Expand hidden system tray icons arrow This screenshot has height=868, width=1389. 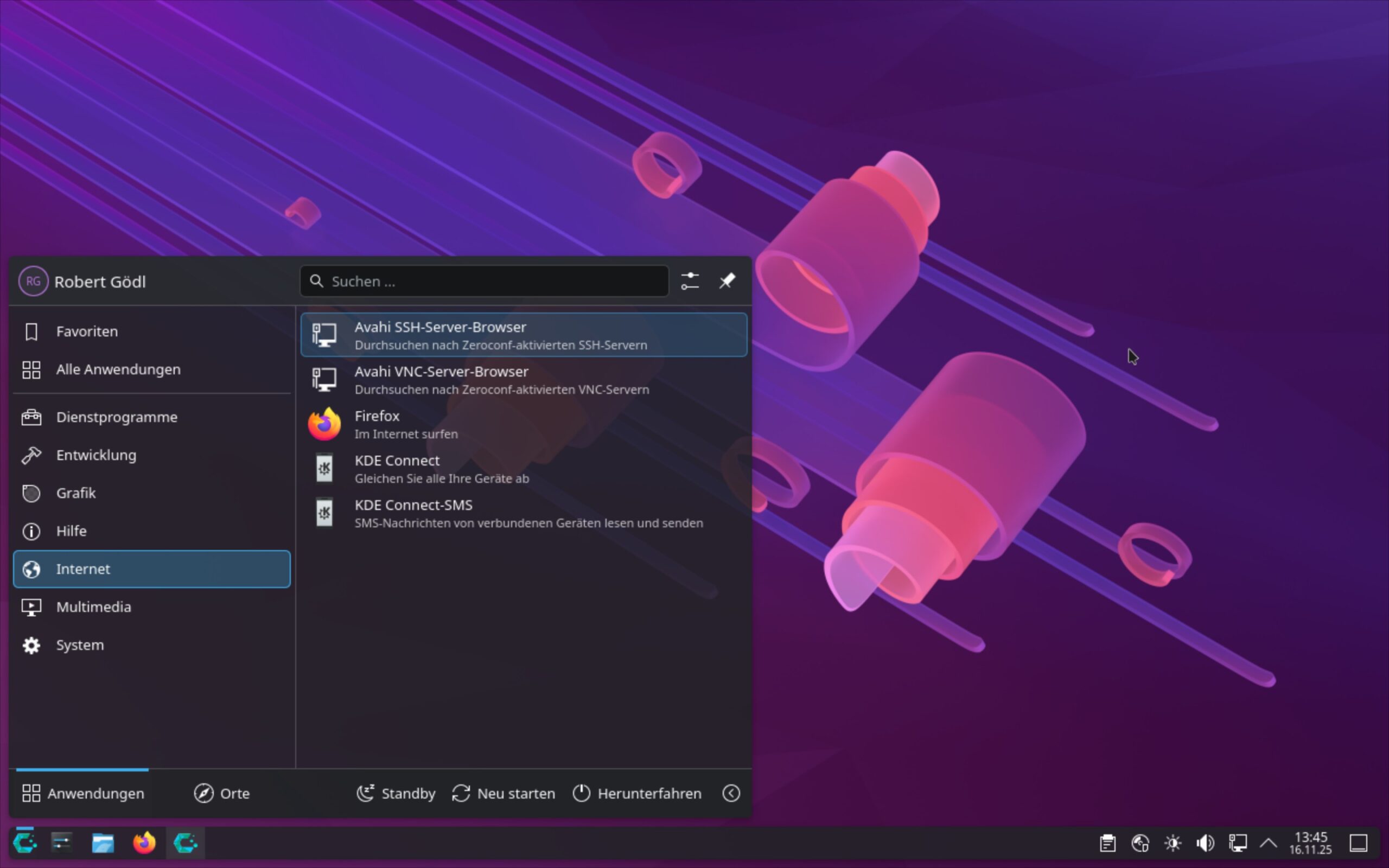coord(1269,843)
